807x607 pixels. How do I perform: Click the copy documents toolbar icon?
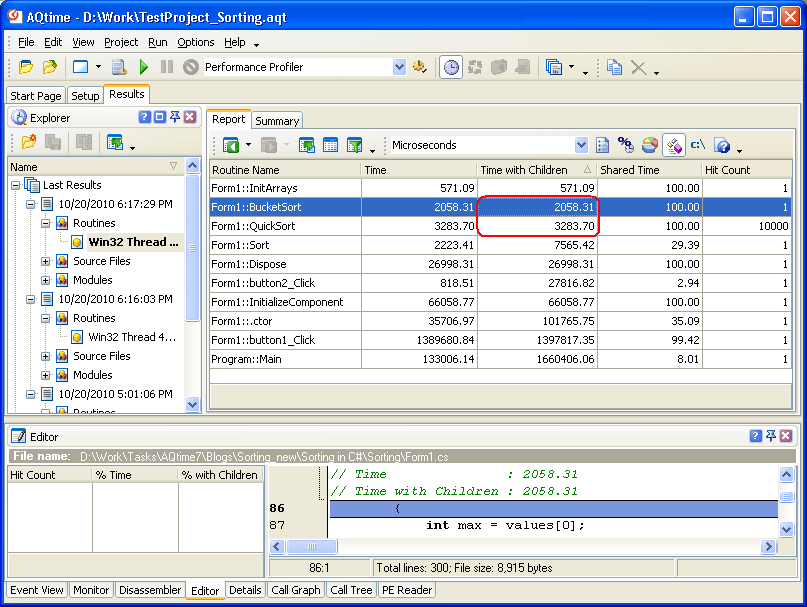click(x=614, y=67)
